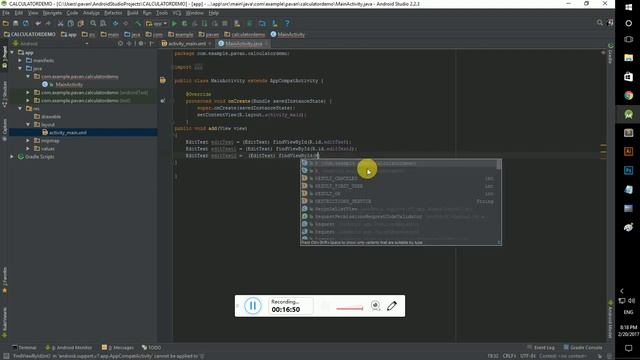Viewport: 640px width, 360px height.
Task: Click CALCULATORDEMO in the navigation breadcrumb
Action: coord(30,34)
